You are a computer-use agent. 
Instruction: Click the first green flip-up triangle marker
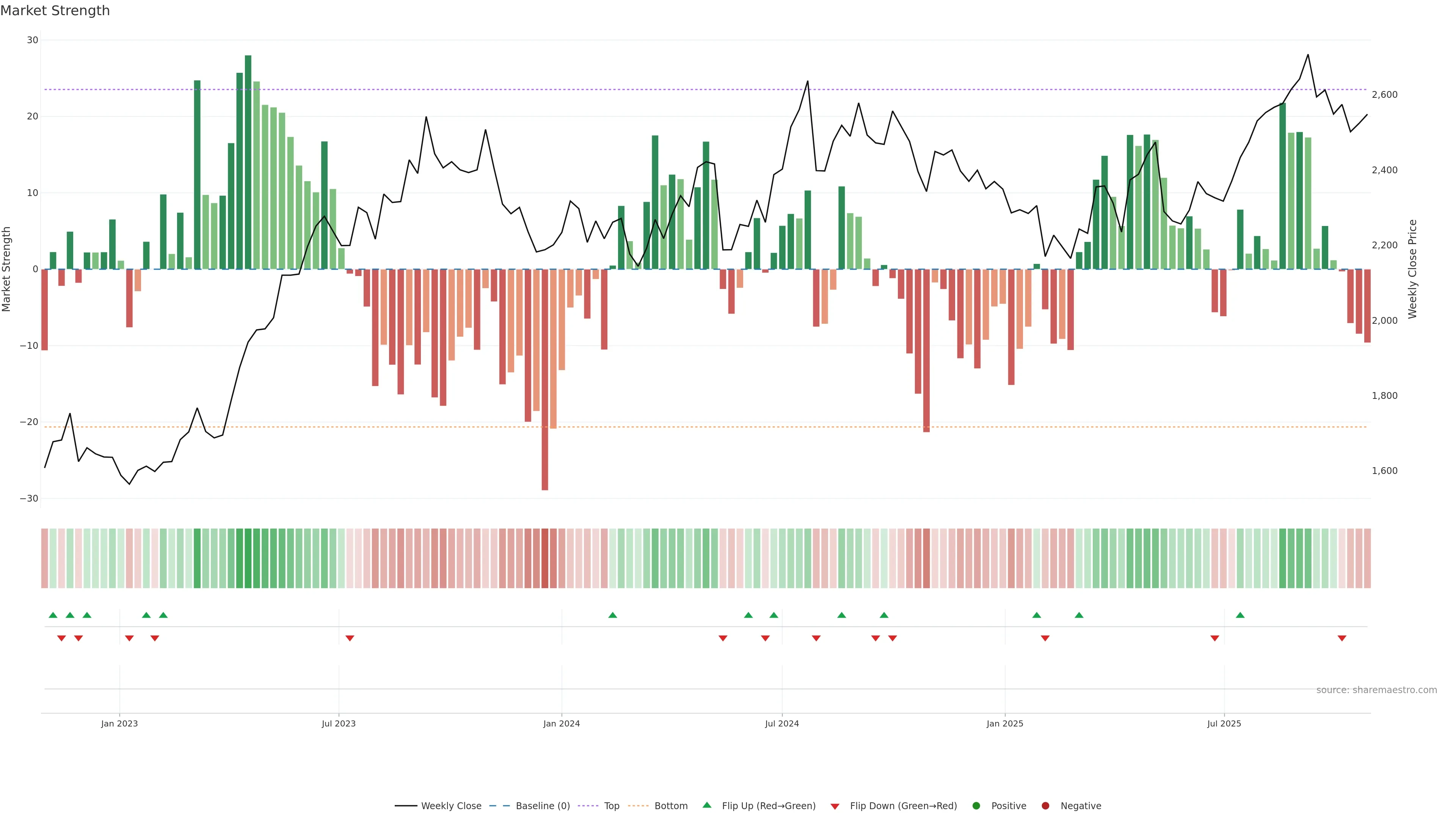(53, 615)
